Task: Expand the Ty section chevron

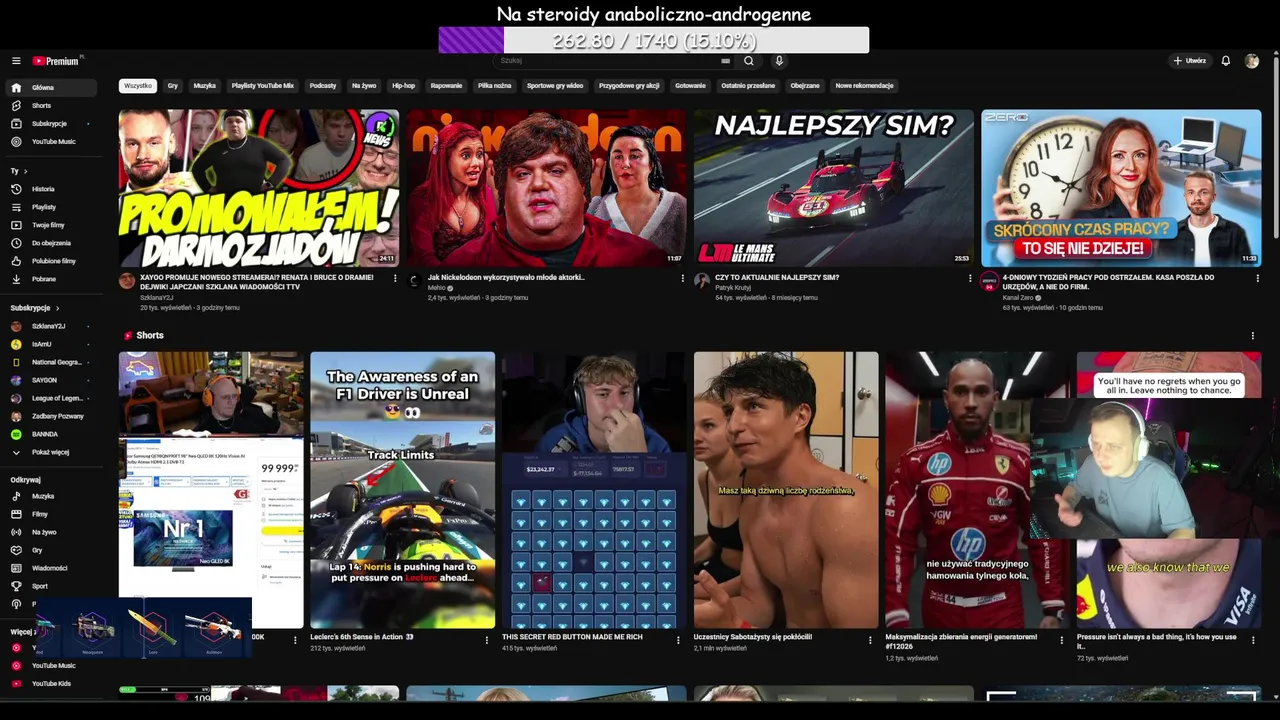Action: click(x=24, y=171)
